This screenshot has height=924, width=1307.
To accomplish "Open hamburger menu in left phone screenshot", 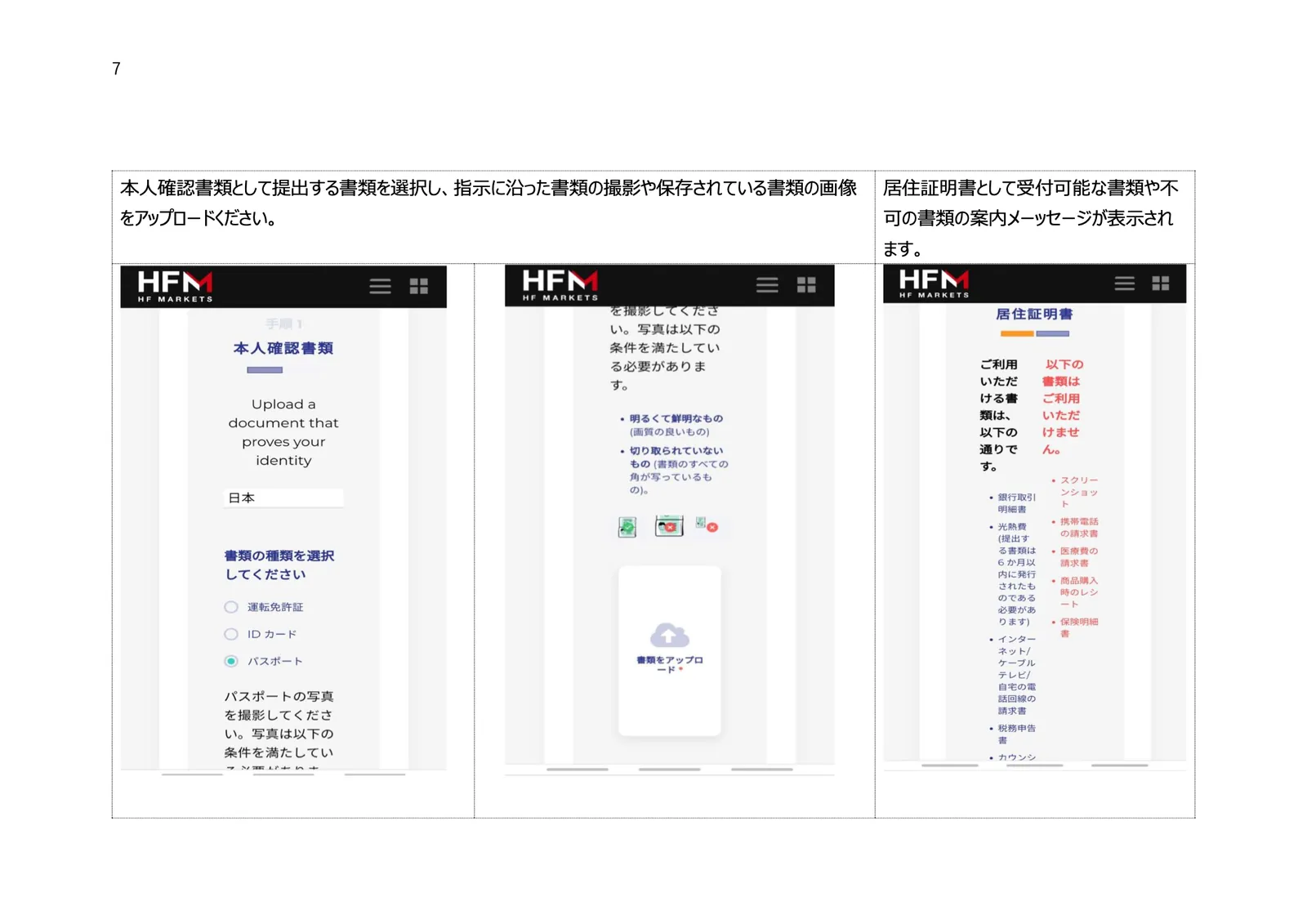I will pos(380,286).
